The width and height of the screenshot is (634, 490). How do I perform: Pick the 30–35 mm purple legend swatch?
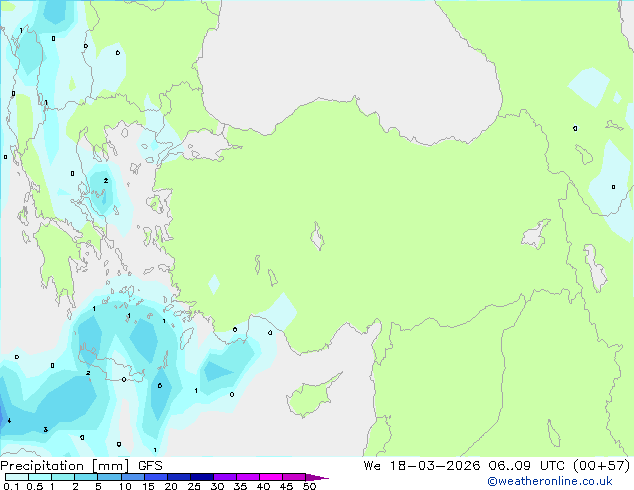pos(225,477)
